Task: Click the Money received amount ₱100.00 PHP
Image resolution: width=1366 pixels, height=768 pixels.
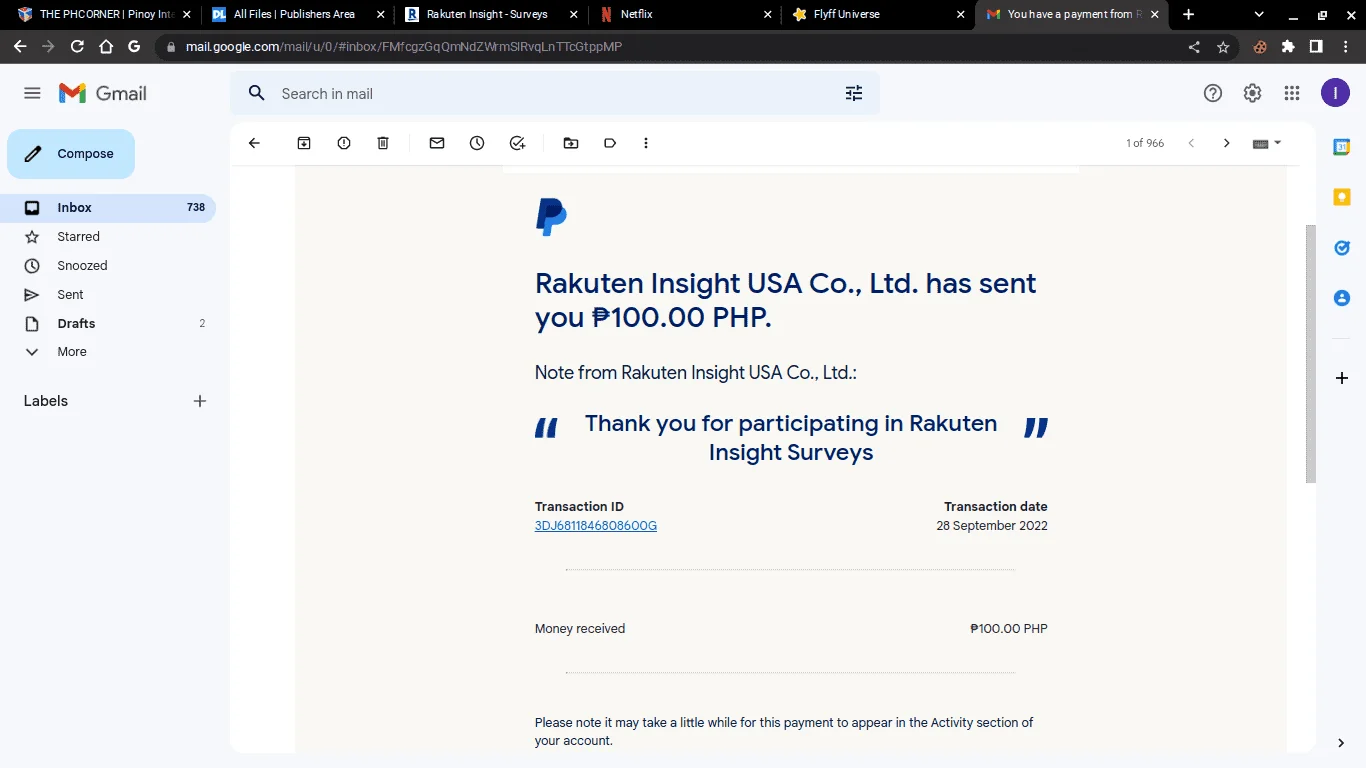Action: point(1009,629)
